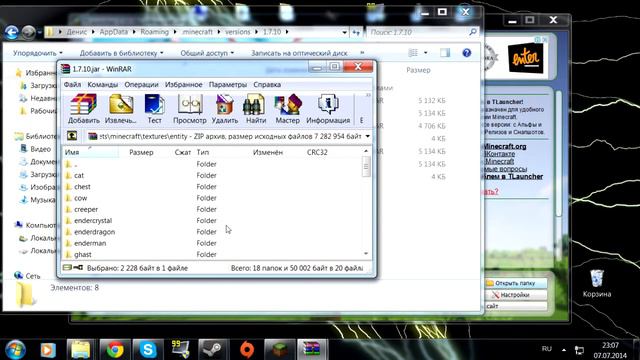
Task: Open Windows Start button
Action: [15, 350]
